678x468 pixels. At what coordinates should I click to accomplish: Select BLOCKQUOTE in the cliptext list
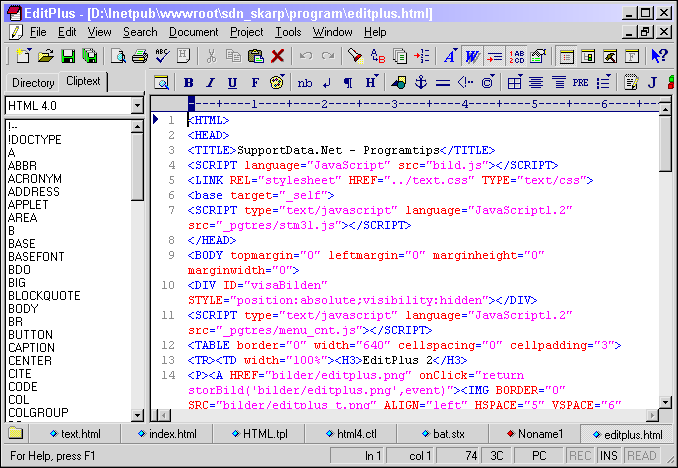click(43, 296)
